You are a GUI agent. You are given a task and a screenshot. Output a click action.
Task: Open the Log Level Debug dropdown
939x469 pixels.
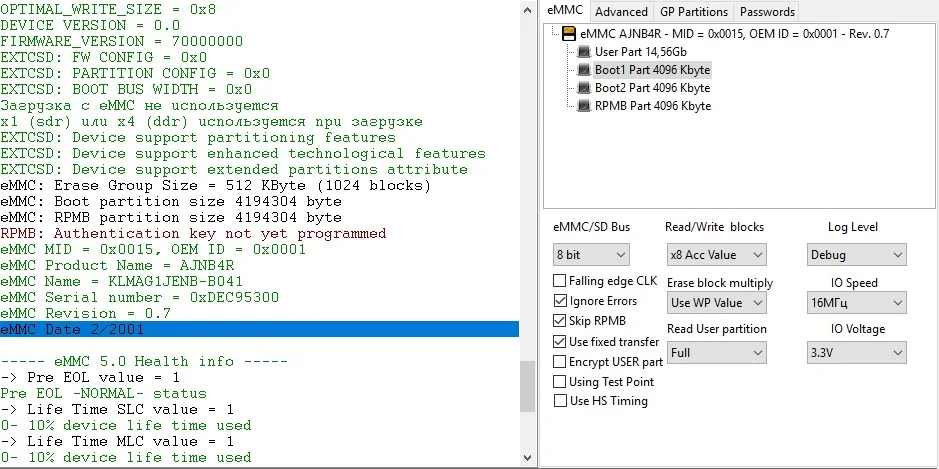[856, 255]
